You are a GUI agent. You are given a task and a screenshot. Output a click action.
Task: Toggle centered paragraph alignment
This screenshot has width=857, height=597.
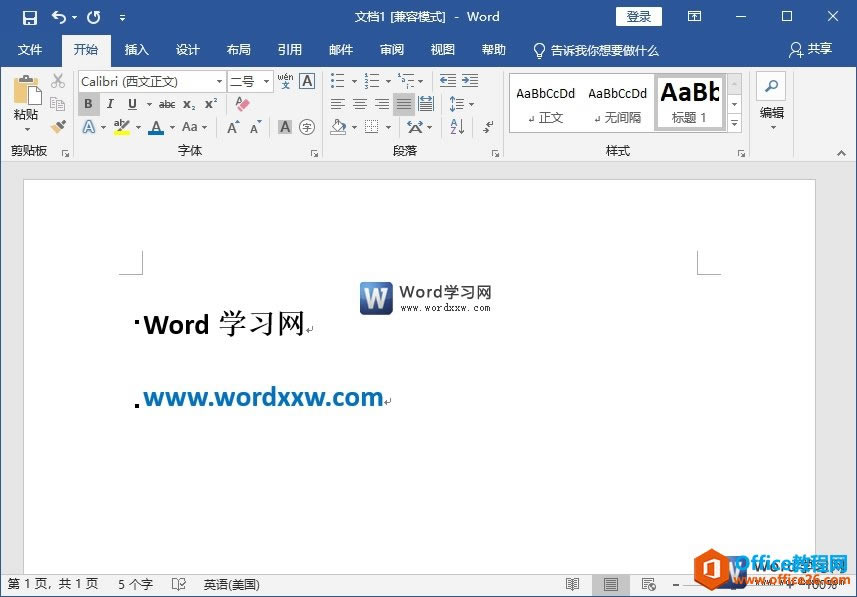point(358,102)
